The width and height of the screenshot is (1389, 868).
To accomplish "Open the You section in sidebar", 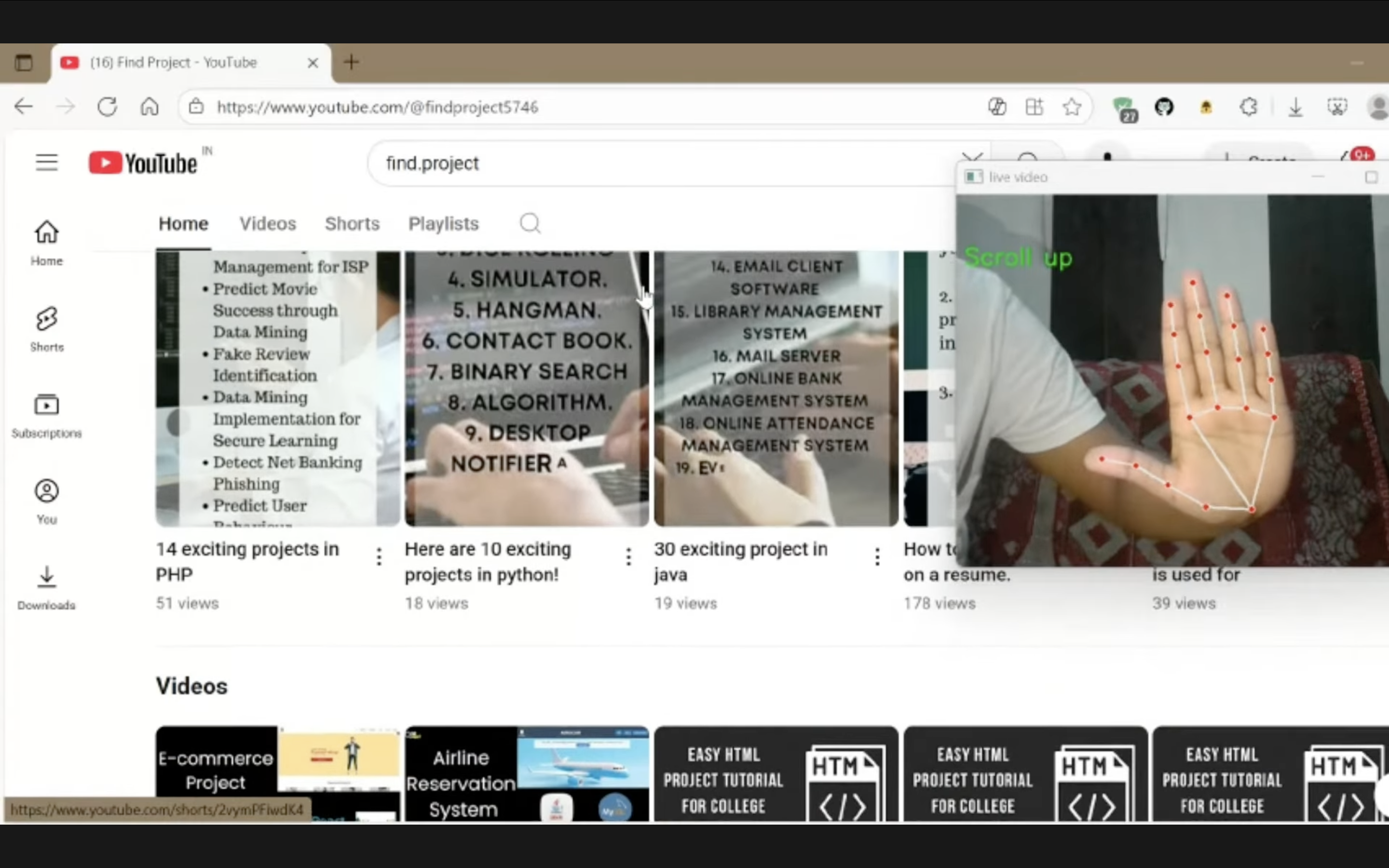I will pyautogui.click(x=46, y=502).
